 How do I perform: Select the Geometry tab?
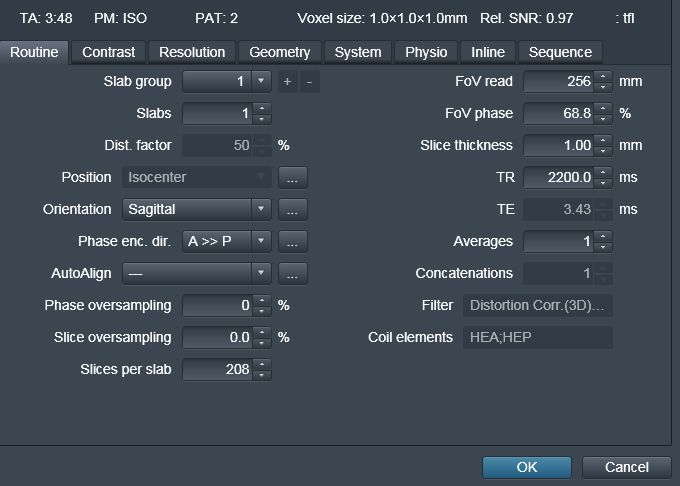280,52
